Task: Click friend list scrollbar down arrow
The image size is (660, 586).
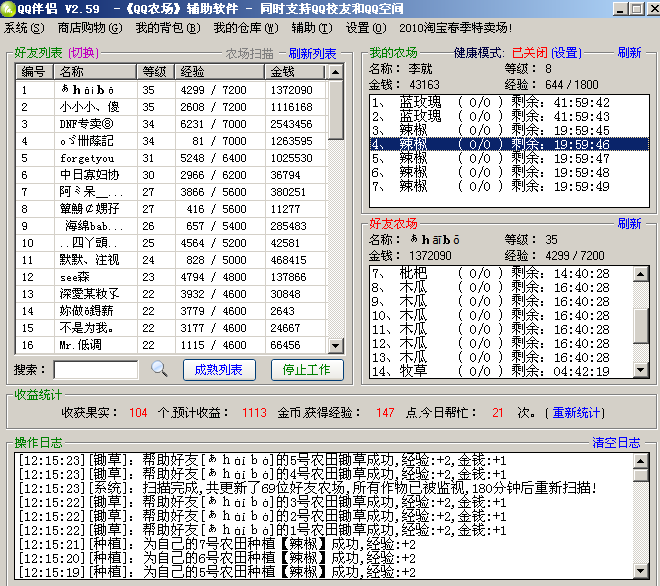Action: click(335, 346)
